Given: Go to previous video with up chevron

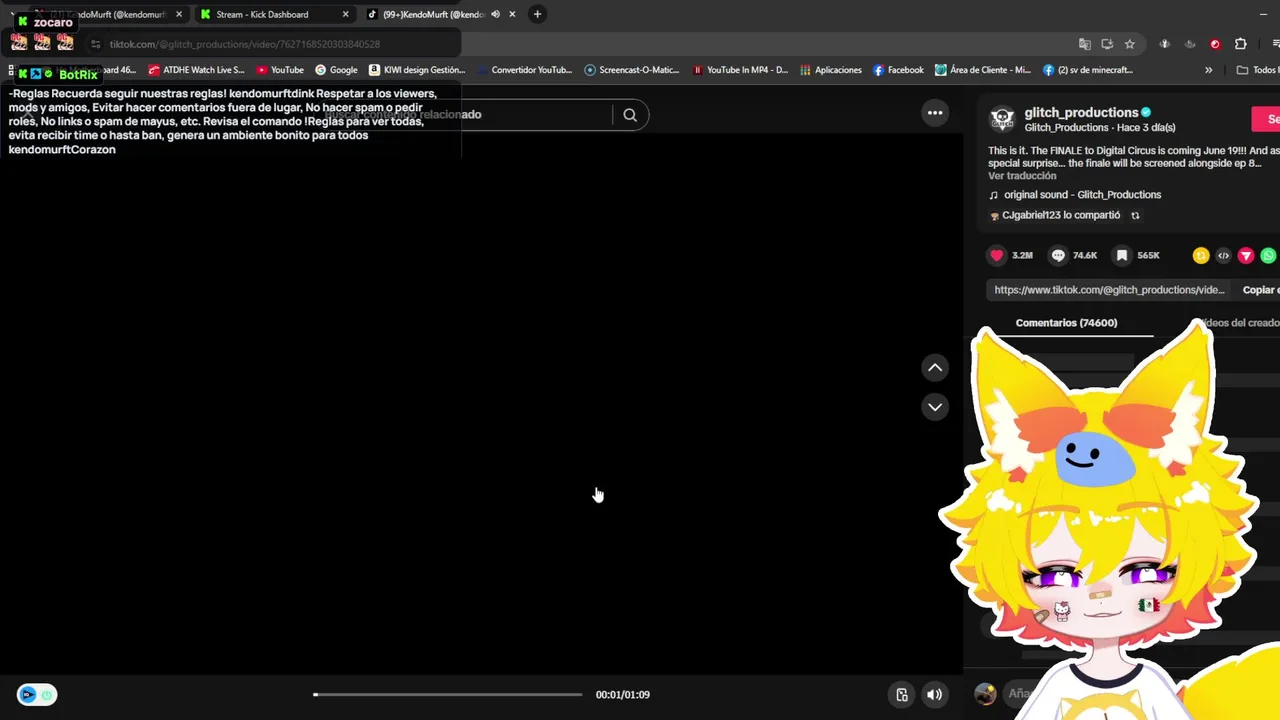Looking at the screenshot, I should click(935, 368).
